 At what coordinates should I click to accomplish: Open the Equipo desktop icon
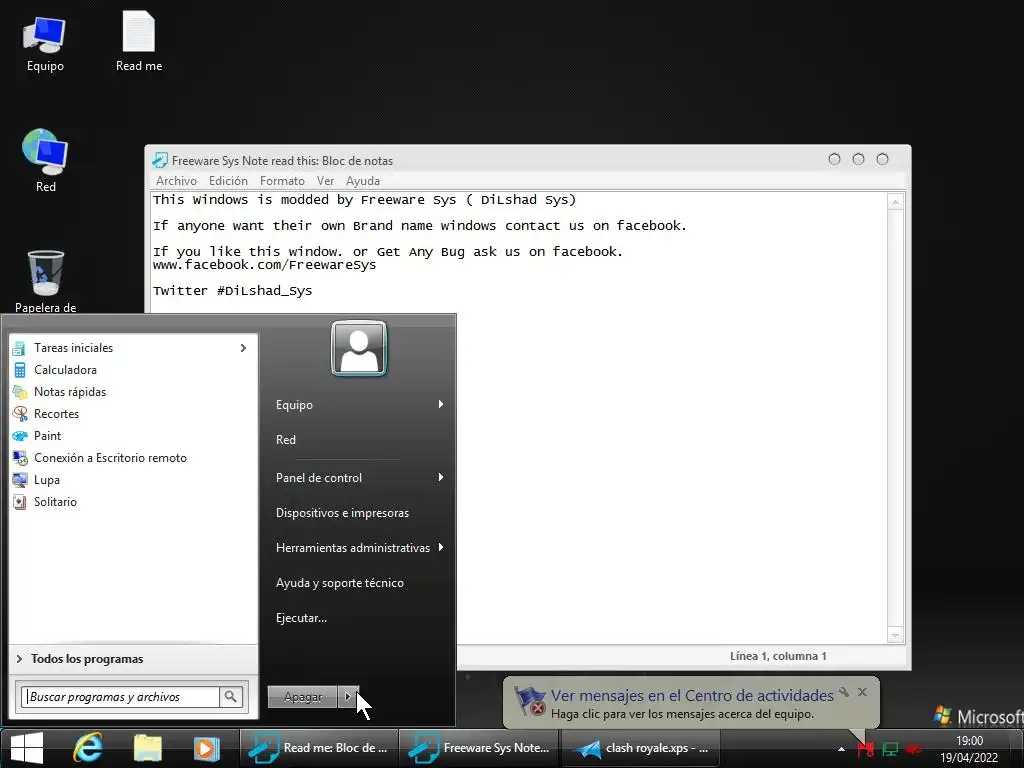44,44
